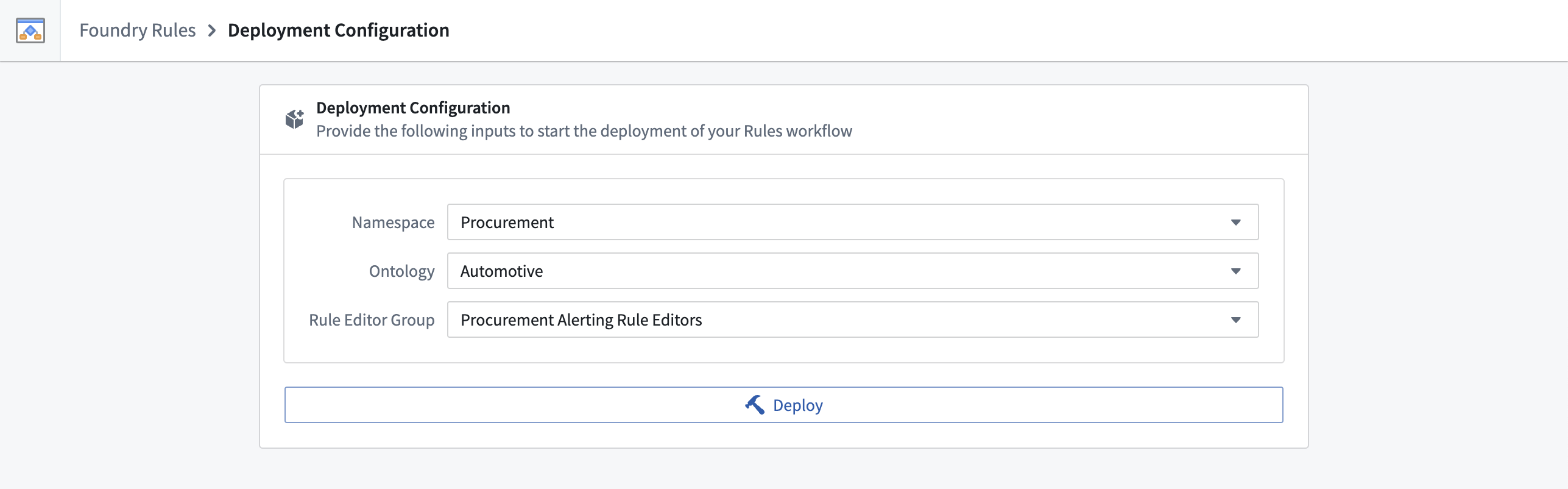
Task: Click the Deployment Configuration panel heading
Action: [x=412, y=108]
